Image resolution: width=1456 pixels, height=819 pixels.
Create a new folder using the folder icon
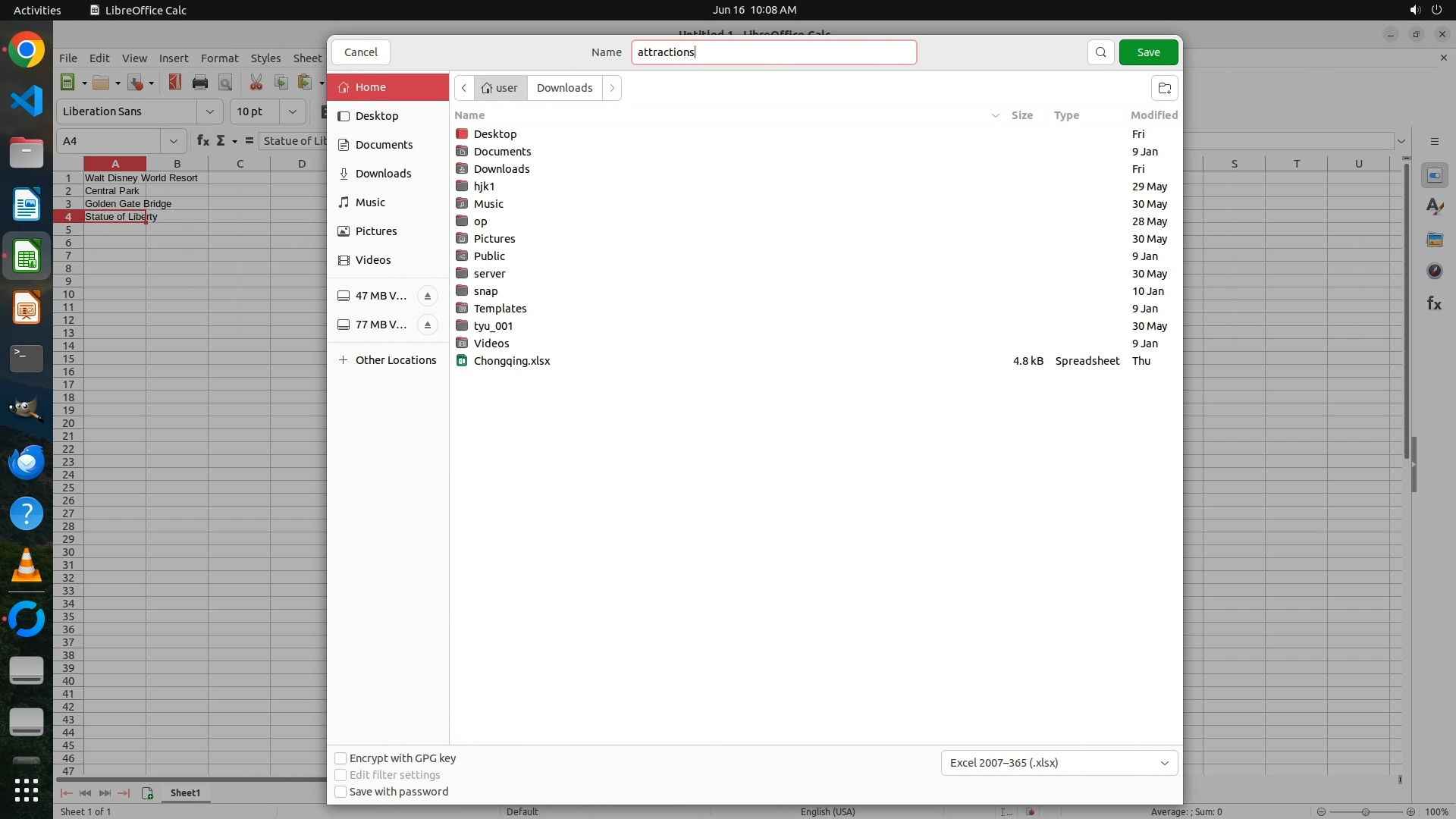[1164, 88]
